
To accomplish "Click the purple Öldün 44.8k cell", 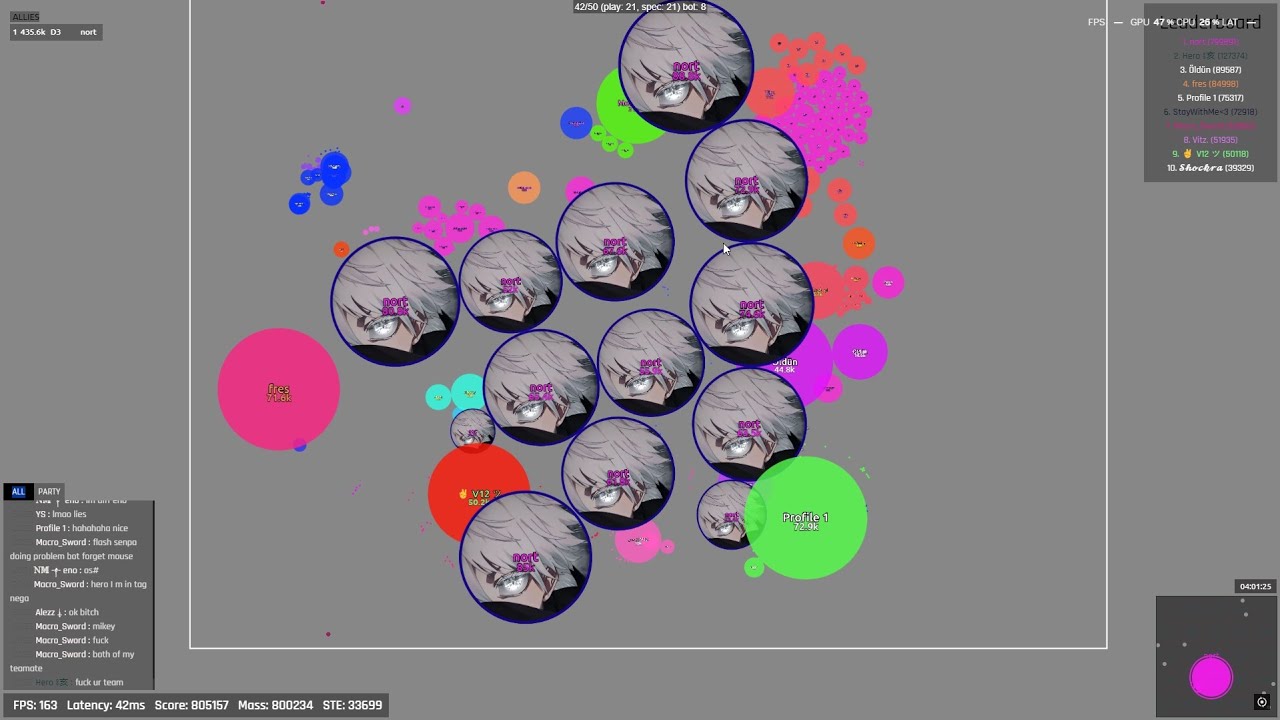I will pyautogui.click(x=797, y=362).
